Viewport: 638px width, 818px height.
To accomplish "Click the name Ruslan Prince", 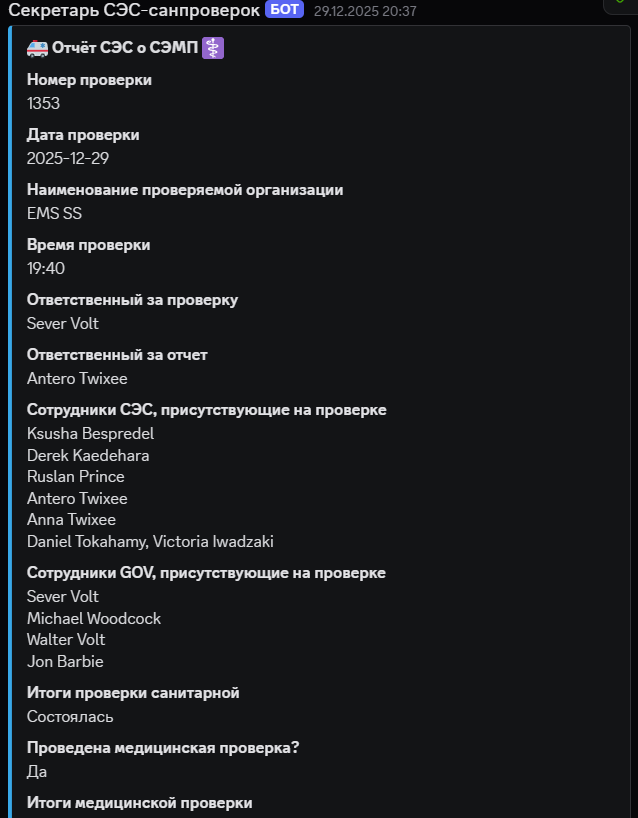I will [x=75, y=476].
